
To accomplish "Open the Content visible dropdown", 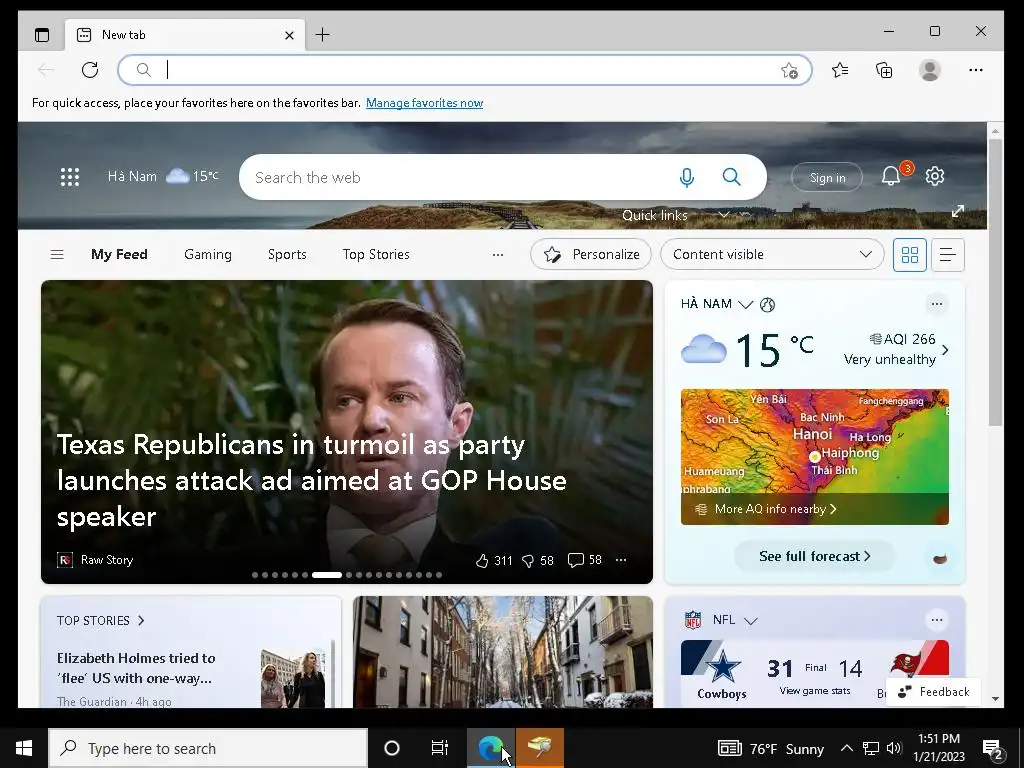I will point(772,255).
